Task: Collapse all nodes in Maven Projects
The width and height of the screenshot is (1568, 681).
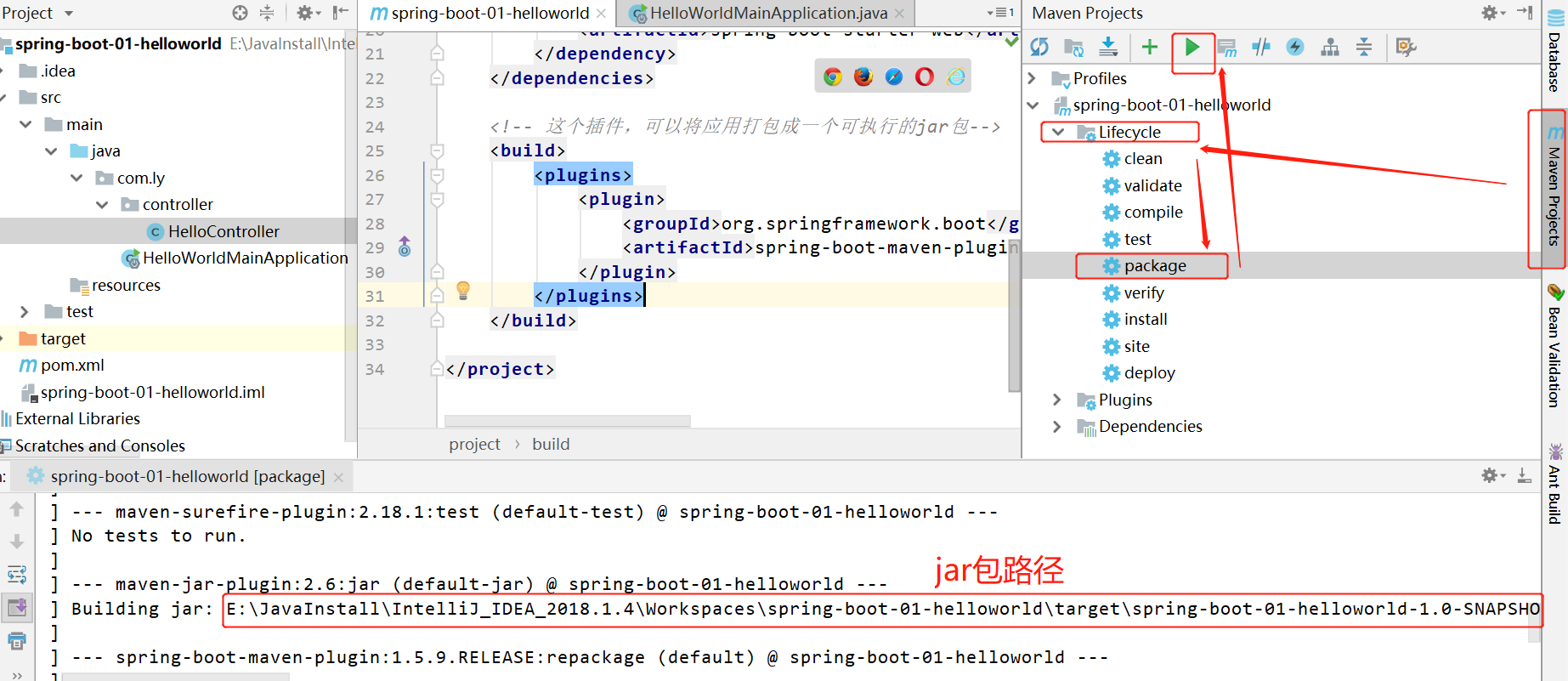Action: (x=1364, y=48)
